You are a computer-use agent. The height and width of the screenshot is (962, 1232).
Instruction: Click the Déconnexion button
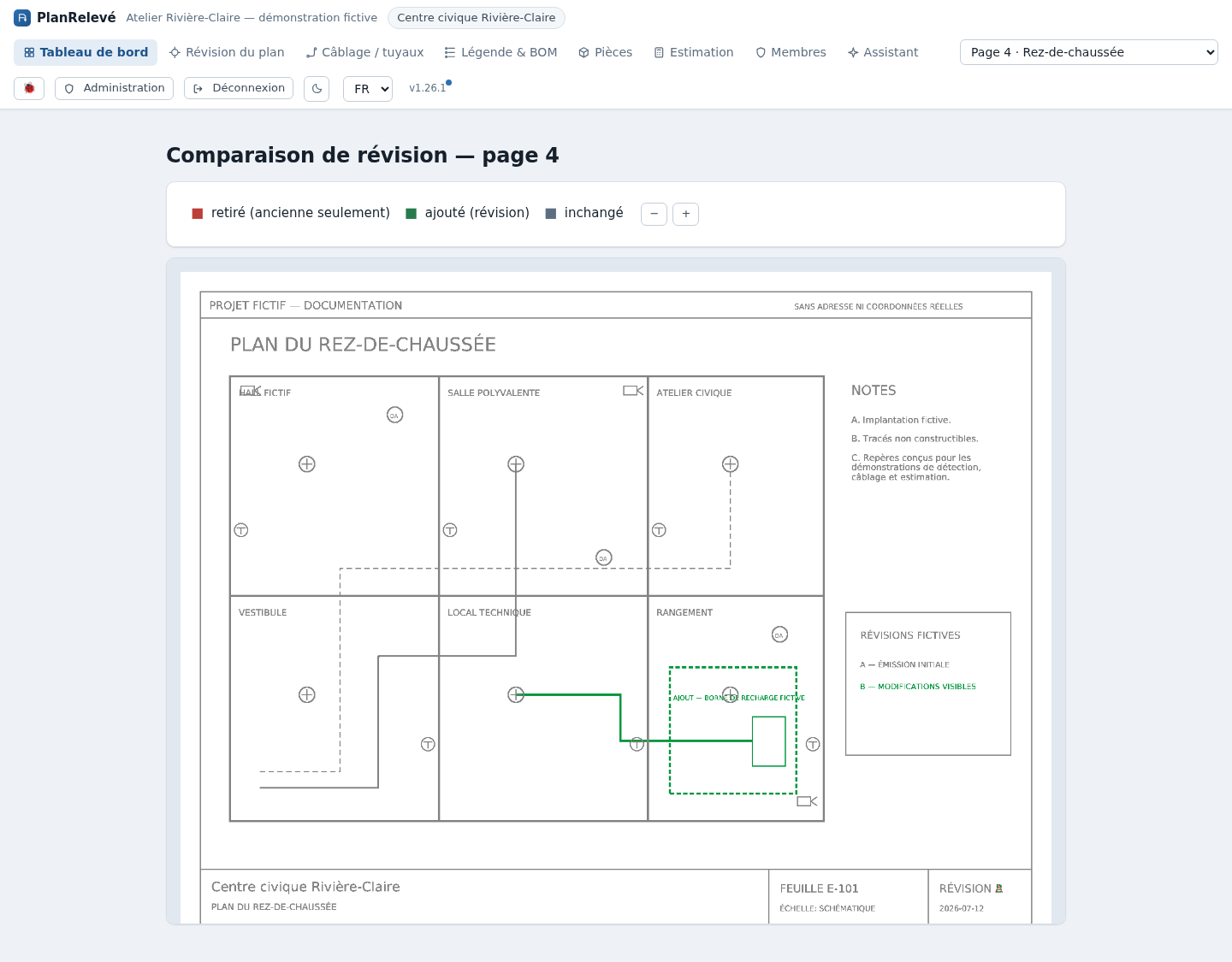tap(239, 88)
